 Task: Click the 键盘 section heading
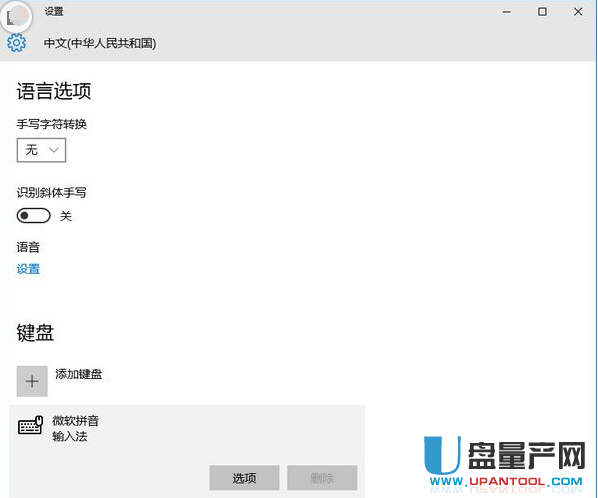point(35,333)
